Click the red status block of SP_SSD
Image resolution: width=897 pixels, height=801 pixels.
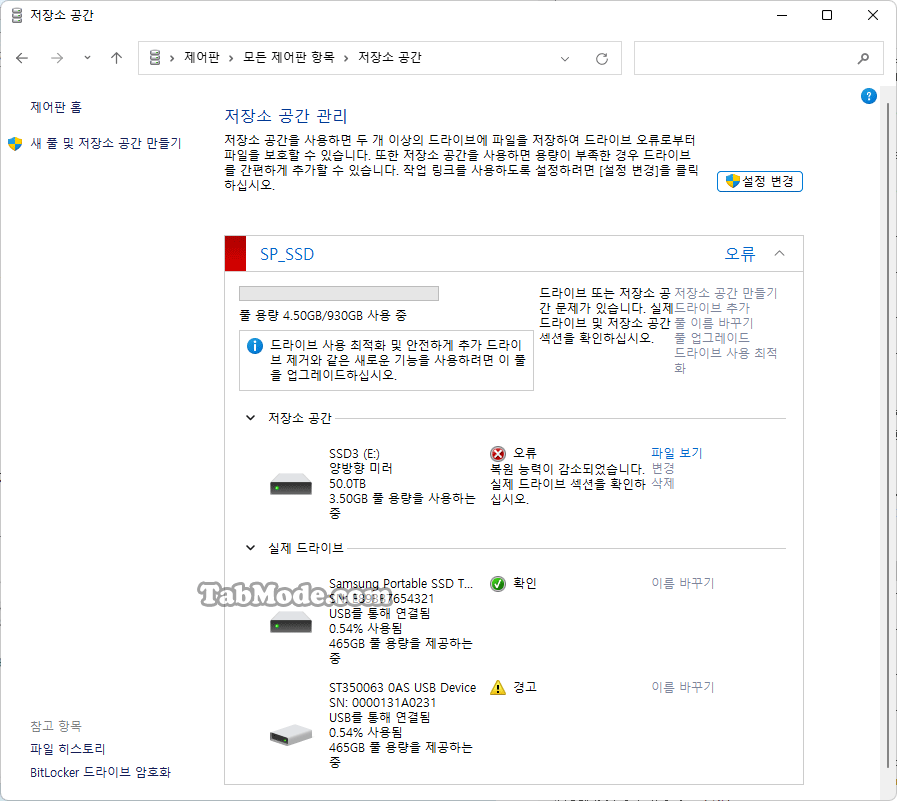(235, 253)
